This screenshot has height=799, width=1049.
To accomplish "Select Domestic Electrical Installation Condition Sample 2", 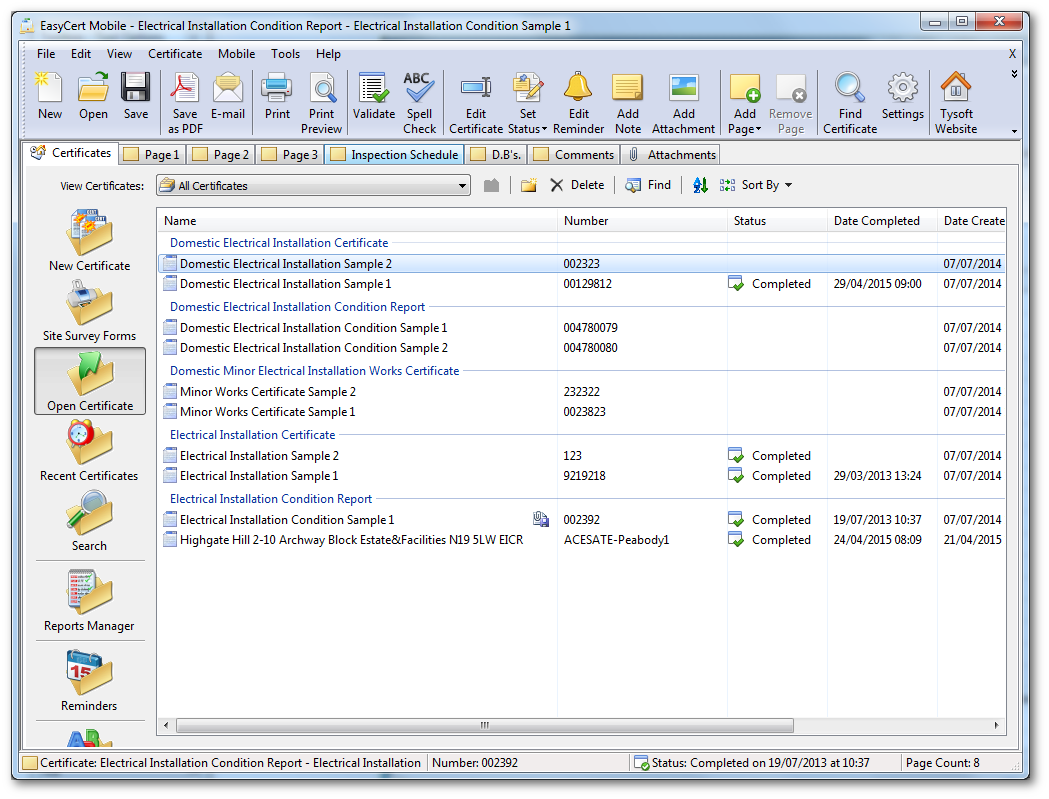I will click(x=581, y=348).
